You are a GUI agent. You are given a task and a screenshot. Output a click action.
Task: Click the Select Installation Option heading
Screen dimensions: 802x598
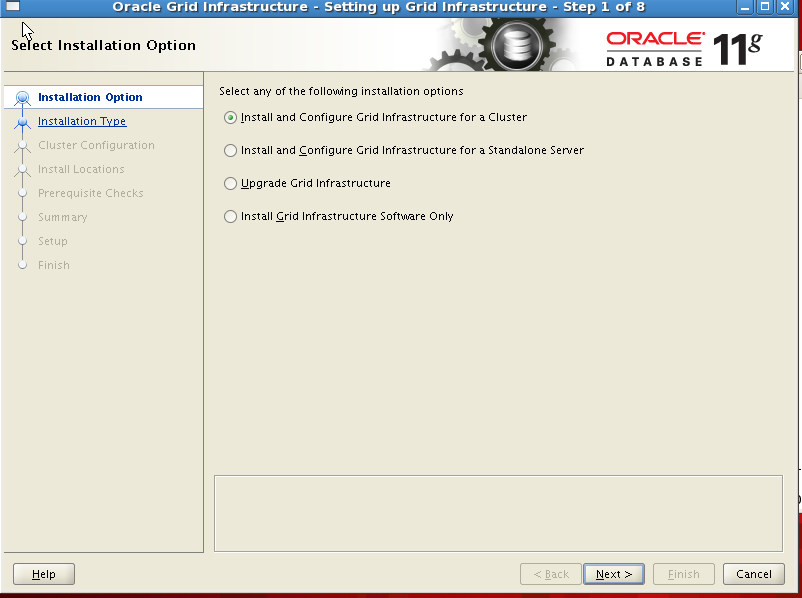[103, 46]
